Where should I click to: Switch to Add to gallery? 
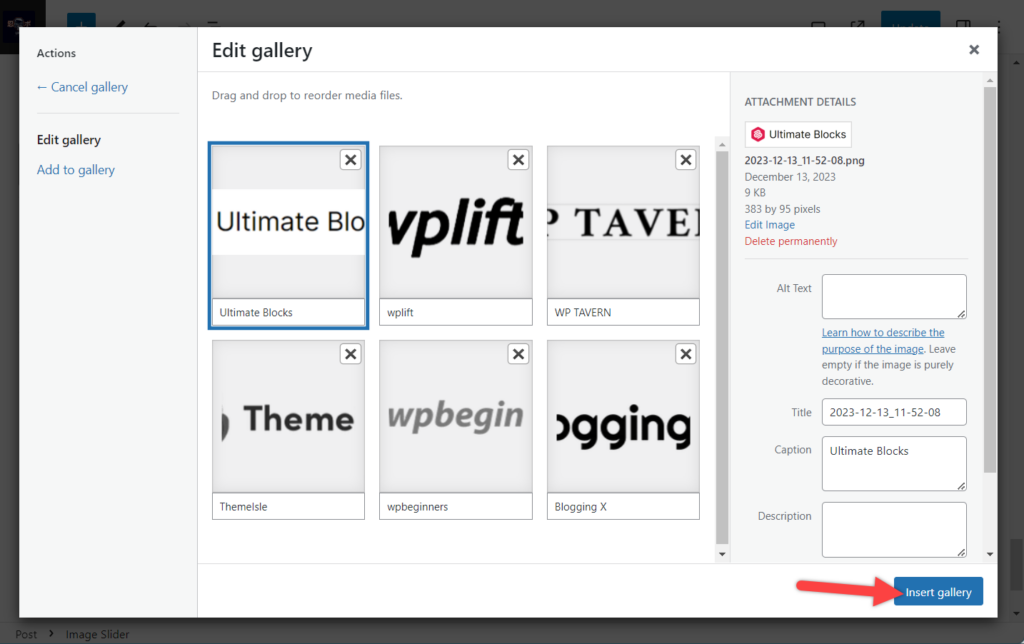coord(75,169)
